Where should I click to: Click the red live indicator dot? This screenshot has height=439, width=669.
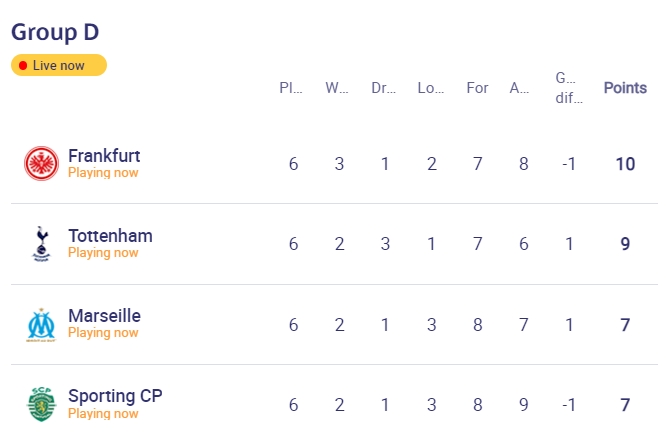point(23,65)
